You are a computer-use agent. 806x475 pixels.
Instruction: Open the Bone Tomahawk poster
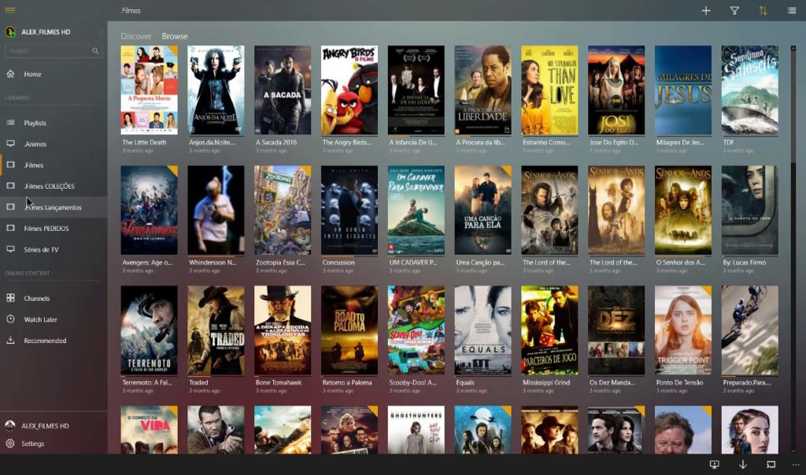tap(283, 330)
